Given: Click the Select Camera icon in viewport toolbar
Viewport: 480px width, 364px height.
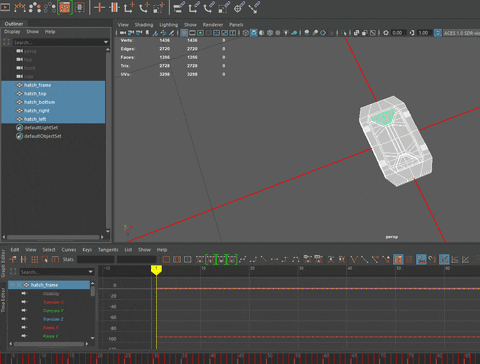Looking at the screenshot, I should coord(123,33).
